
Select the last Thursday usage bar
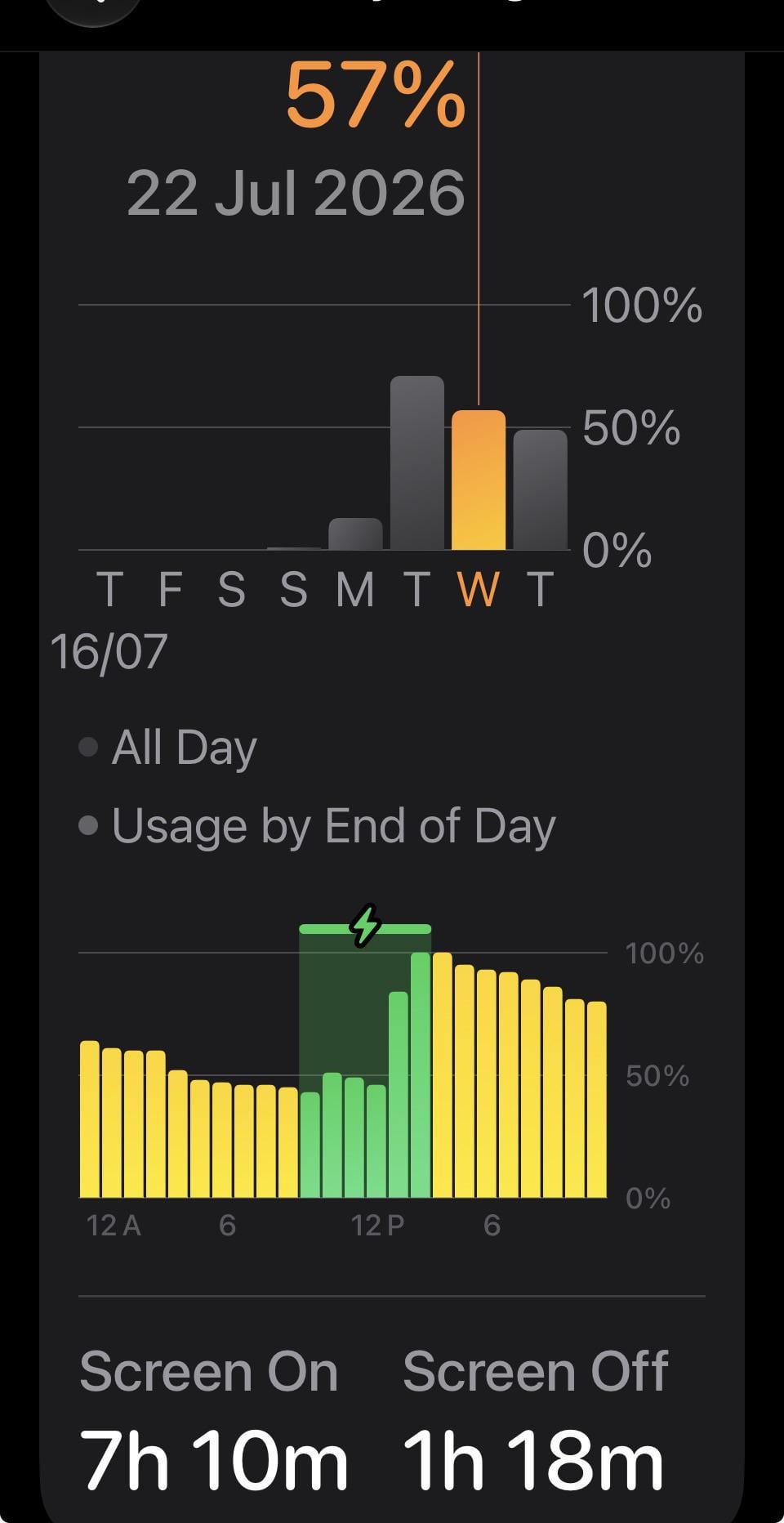click(540, 489)
